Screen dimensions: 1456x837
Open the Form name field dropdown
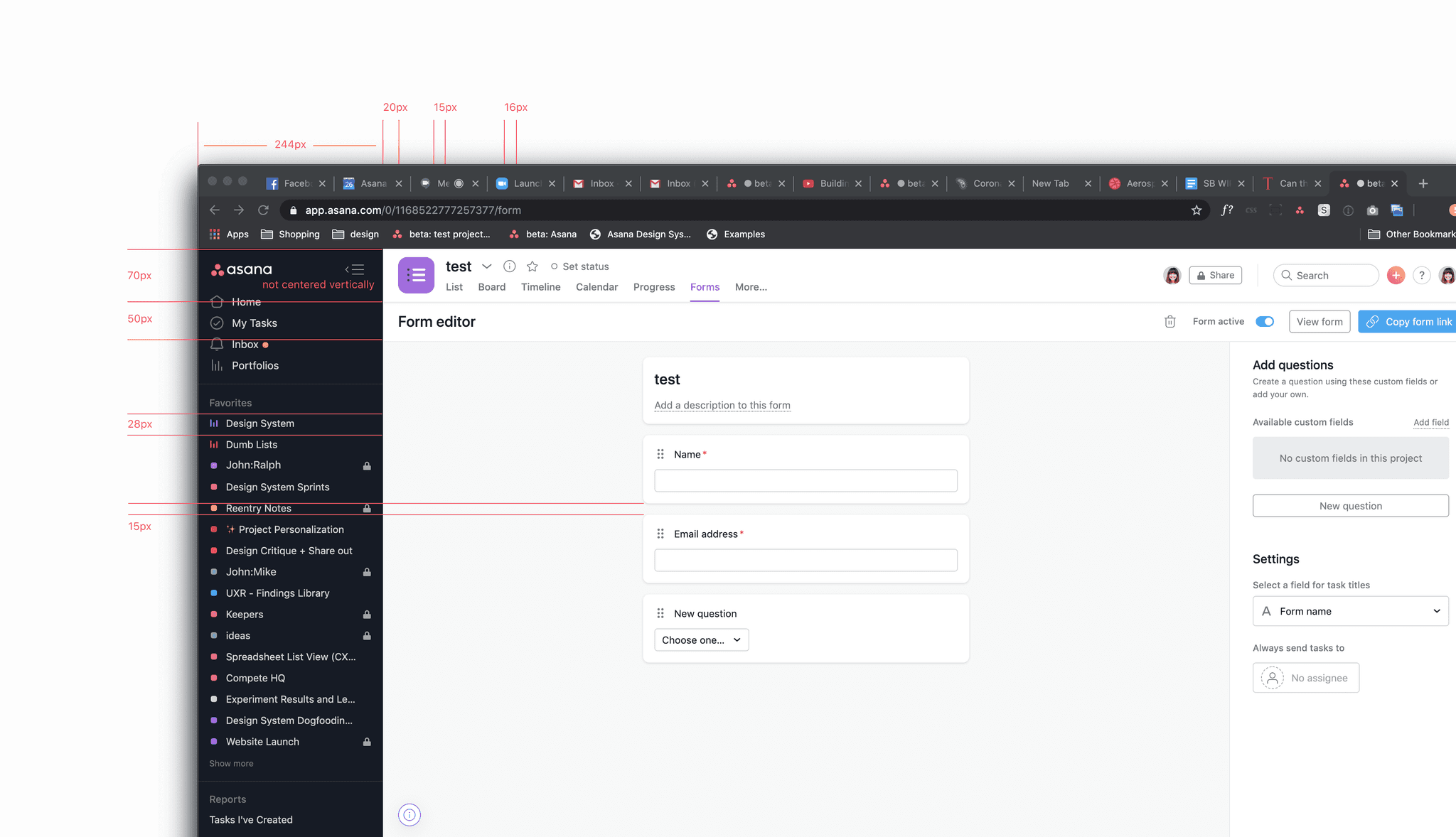coord(1350,611)
